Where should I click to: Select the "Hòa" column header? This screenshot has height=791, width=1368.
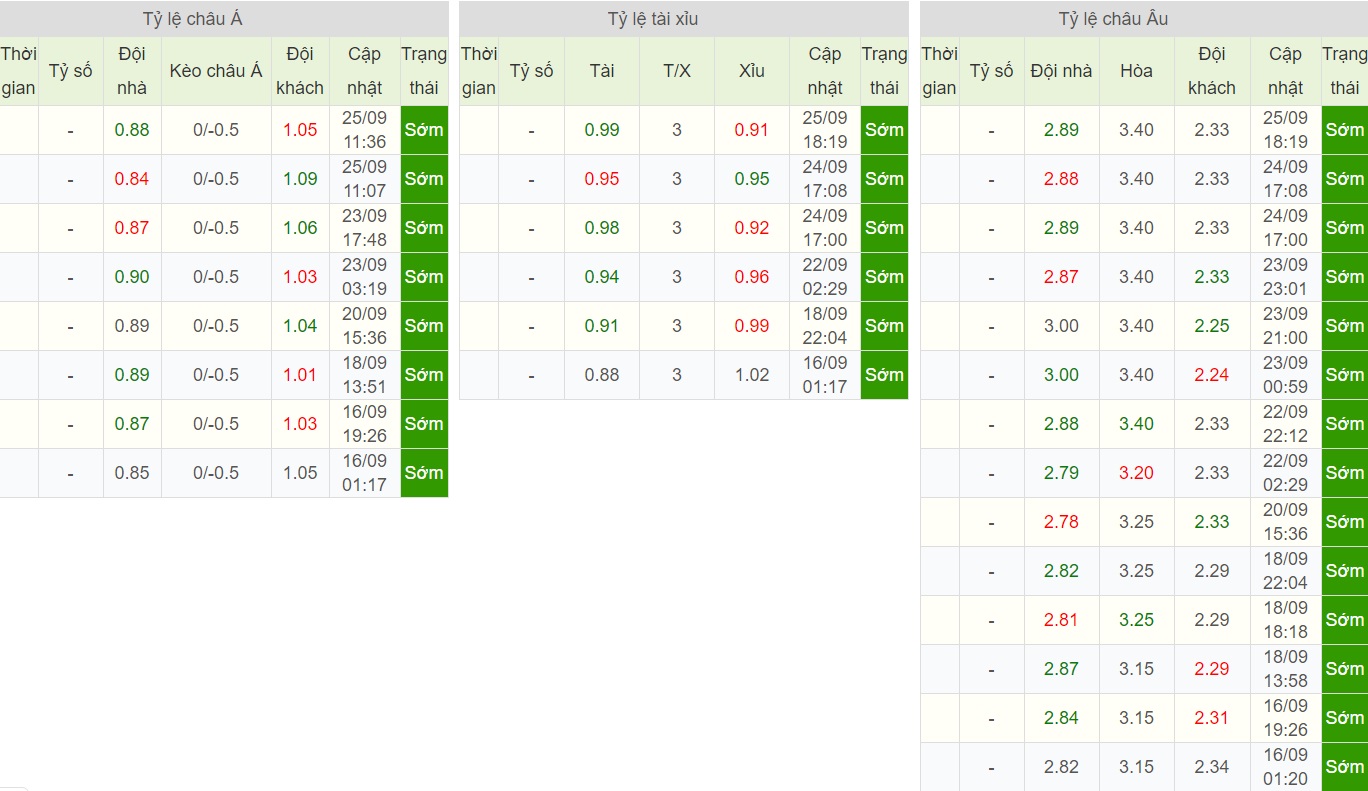[x=1137, y=71]
